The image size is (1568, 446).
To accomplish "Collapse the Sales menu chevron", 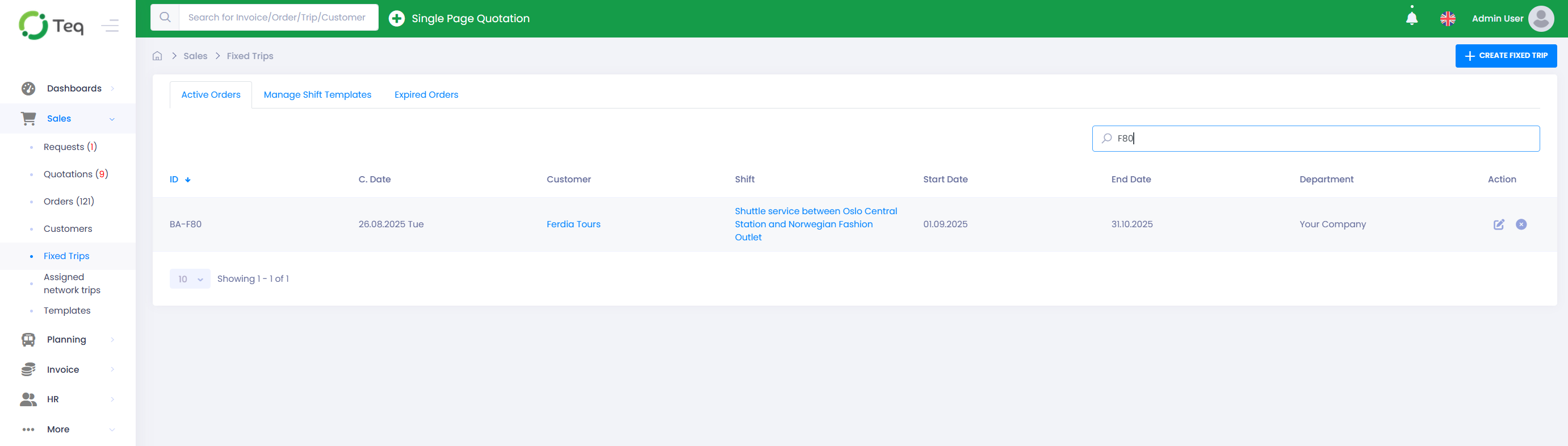I will click(x=112, y=119).
